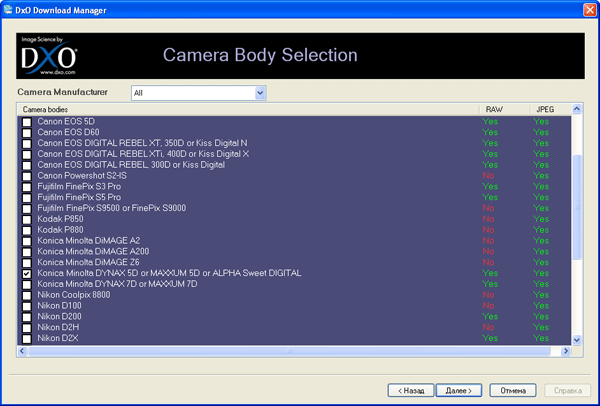Click RAW 'Yes' value for Nikon D200

pos(490,316)
